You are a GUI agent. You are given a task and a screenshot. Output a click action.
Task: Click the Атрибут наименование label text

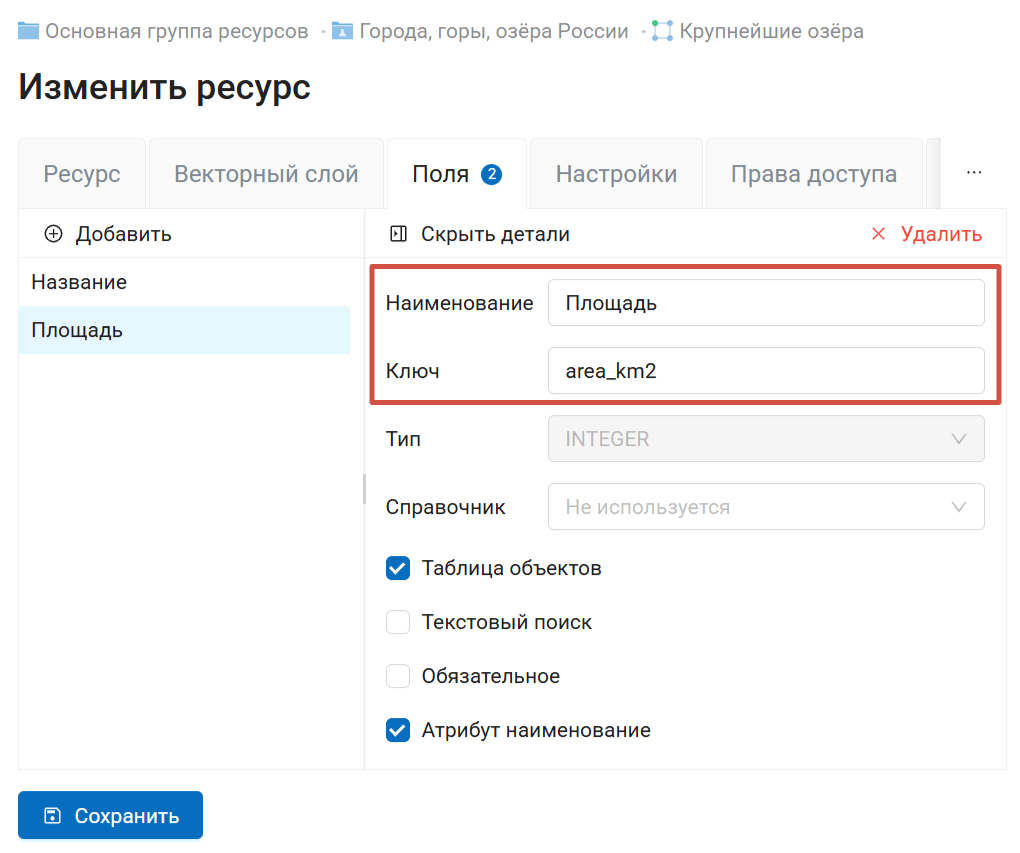536,730
